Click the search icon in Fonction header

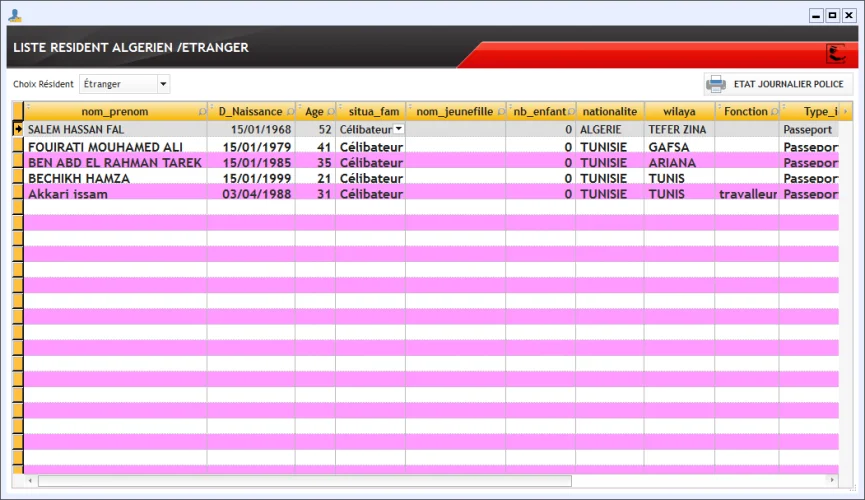(x=775, y=112)
